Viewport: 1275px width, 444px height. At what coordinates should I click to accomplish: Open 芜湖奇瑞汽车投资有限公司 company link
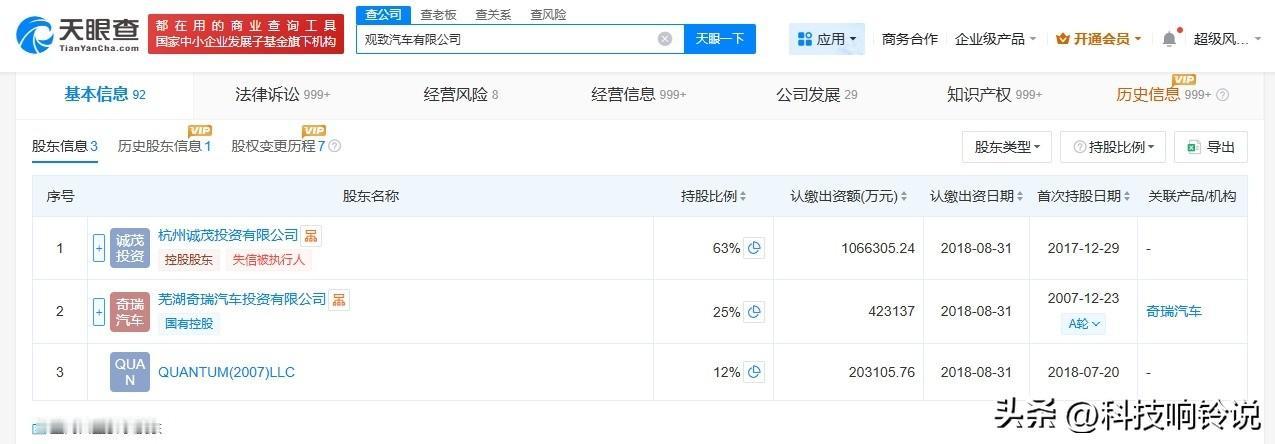click(242, 299)
